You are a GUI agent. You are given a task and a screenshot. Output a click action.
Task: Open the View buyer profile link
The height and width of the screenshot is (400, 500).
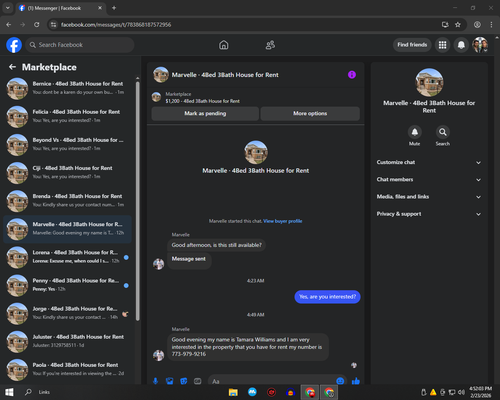[283, 221]
